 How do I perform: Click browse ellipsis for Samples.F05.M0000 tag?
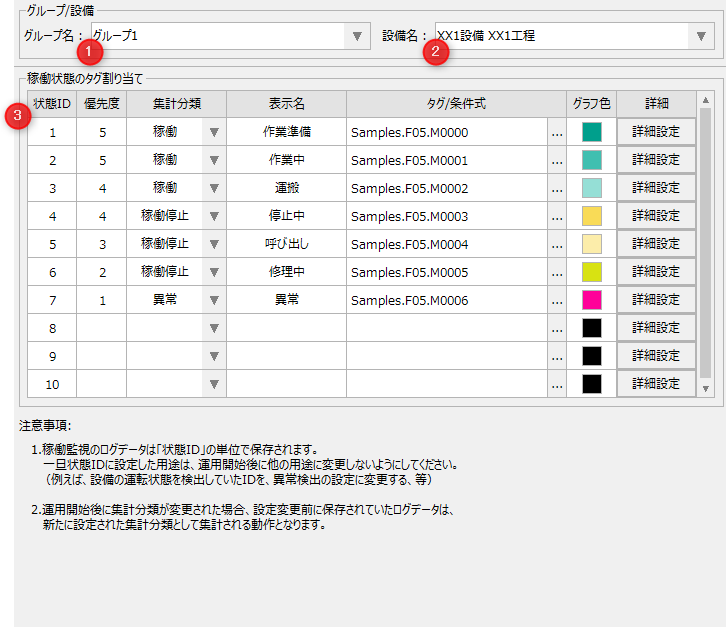coord(557,132)
